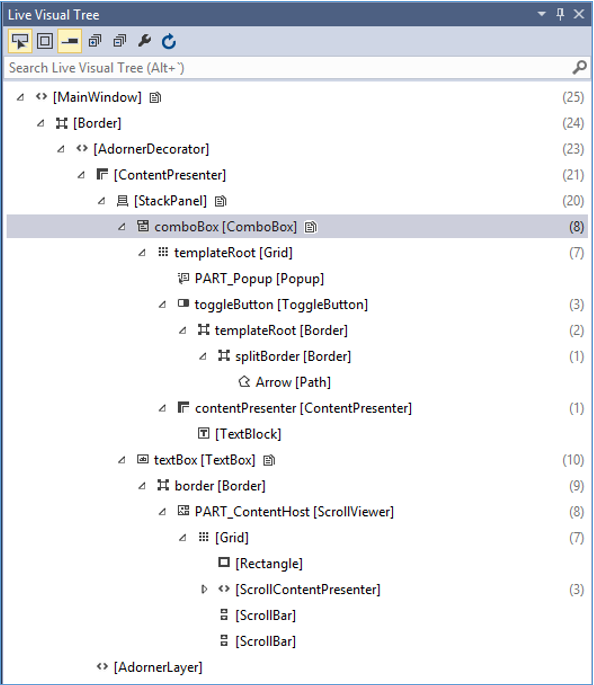Click source icon beside textBox [TextBox]

269,460
